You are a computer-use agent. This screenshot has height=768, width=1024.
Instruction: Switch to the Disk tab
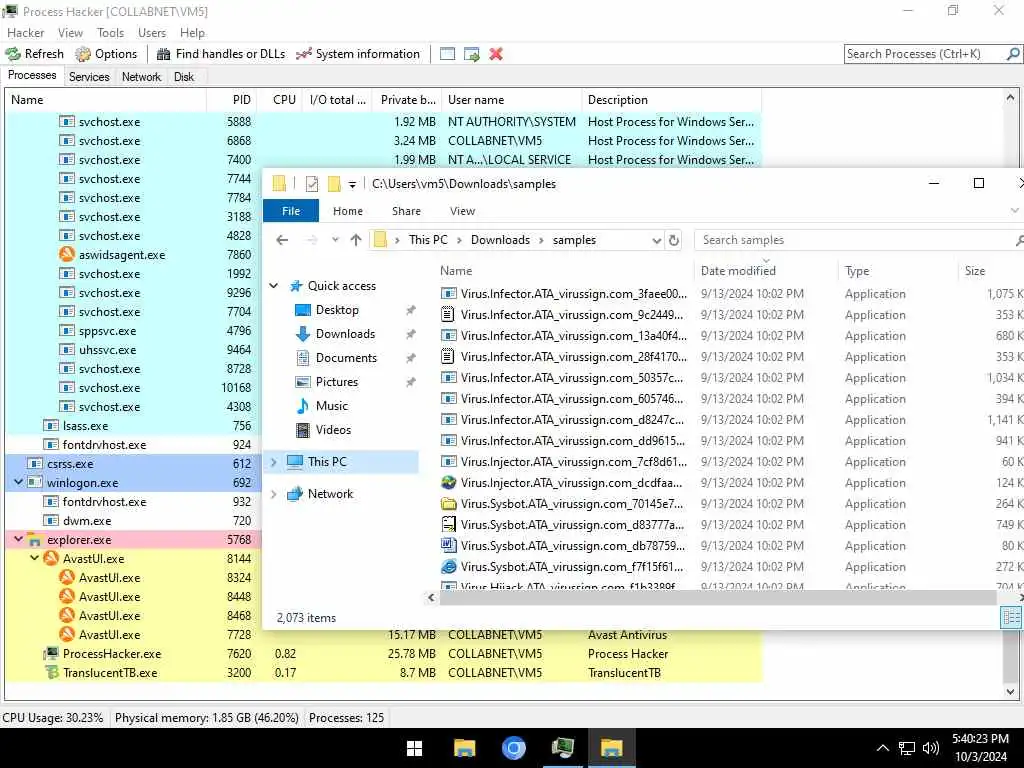point(184,77)
